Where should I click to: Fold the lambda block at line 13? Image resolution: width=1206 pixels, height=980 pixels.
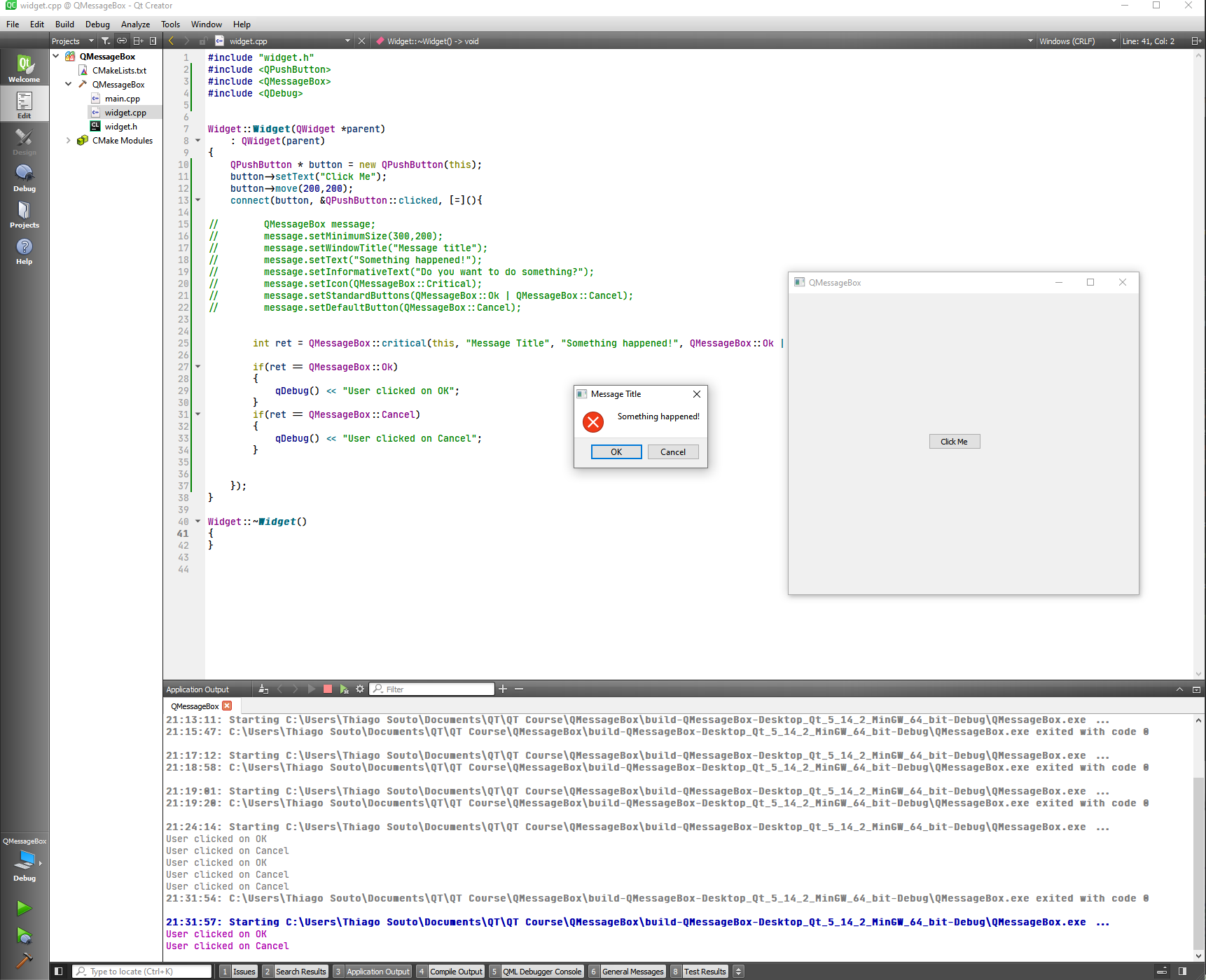[x=198, y=200]
